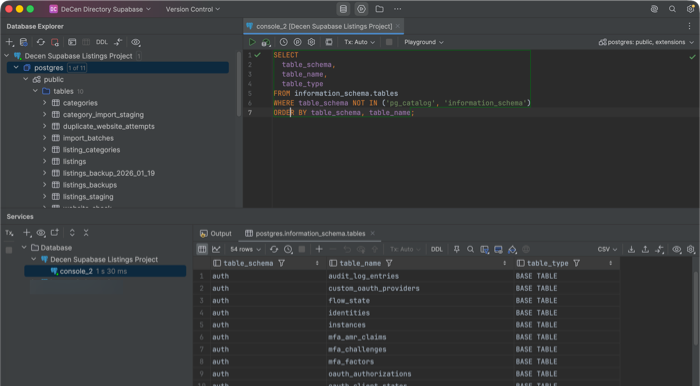
Task: Select duplicate_website_attempts table
Action: (x=108, y=126)
